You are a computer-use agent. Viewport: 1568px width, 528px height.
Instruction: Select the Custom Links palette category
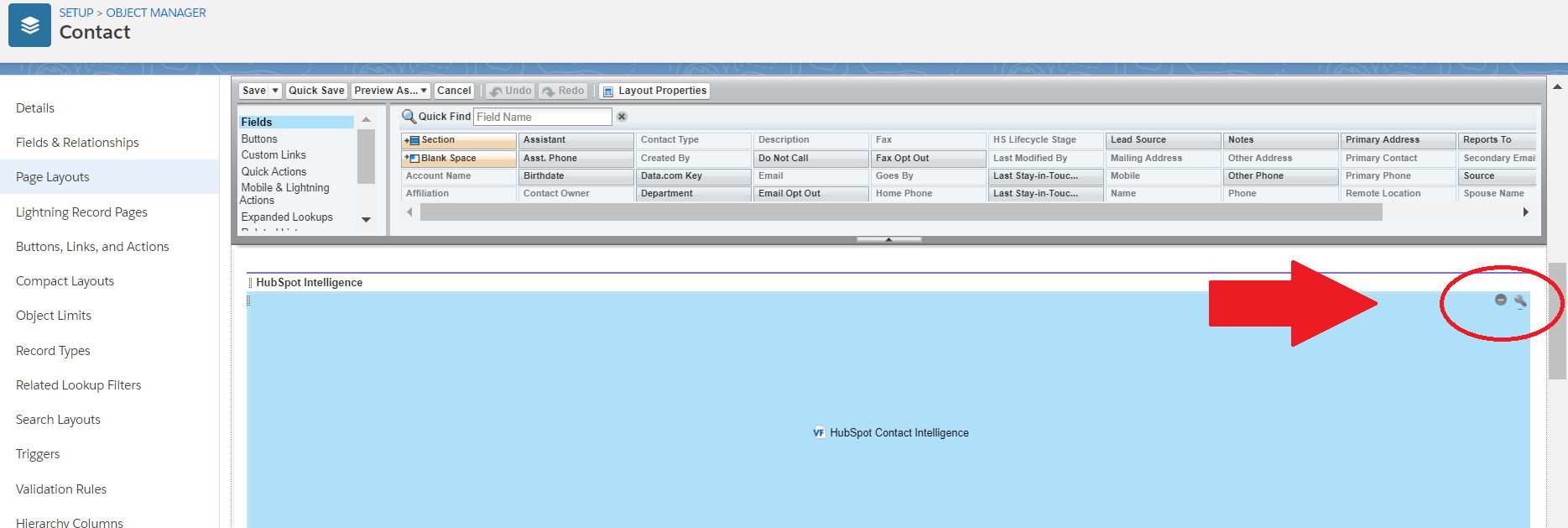(x=273, y=155)
